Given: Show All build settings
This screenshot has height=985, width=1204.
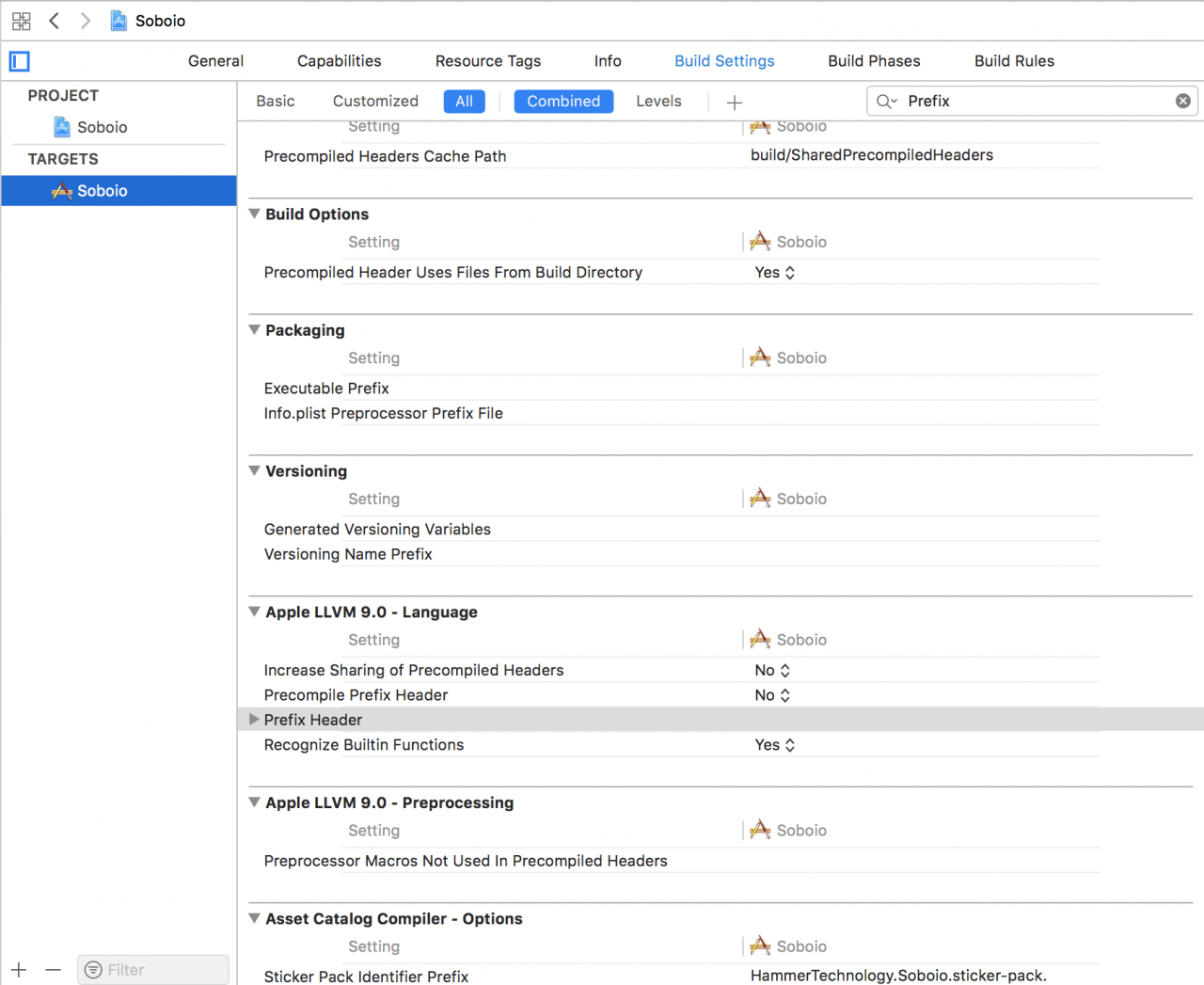Looking at the screenshot, I should pyautogui.click(x=465, y=101).
